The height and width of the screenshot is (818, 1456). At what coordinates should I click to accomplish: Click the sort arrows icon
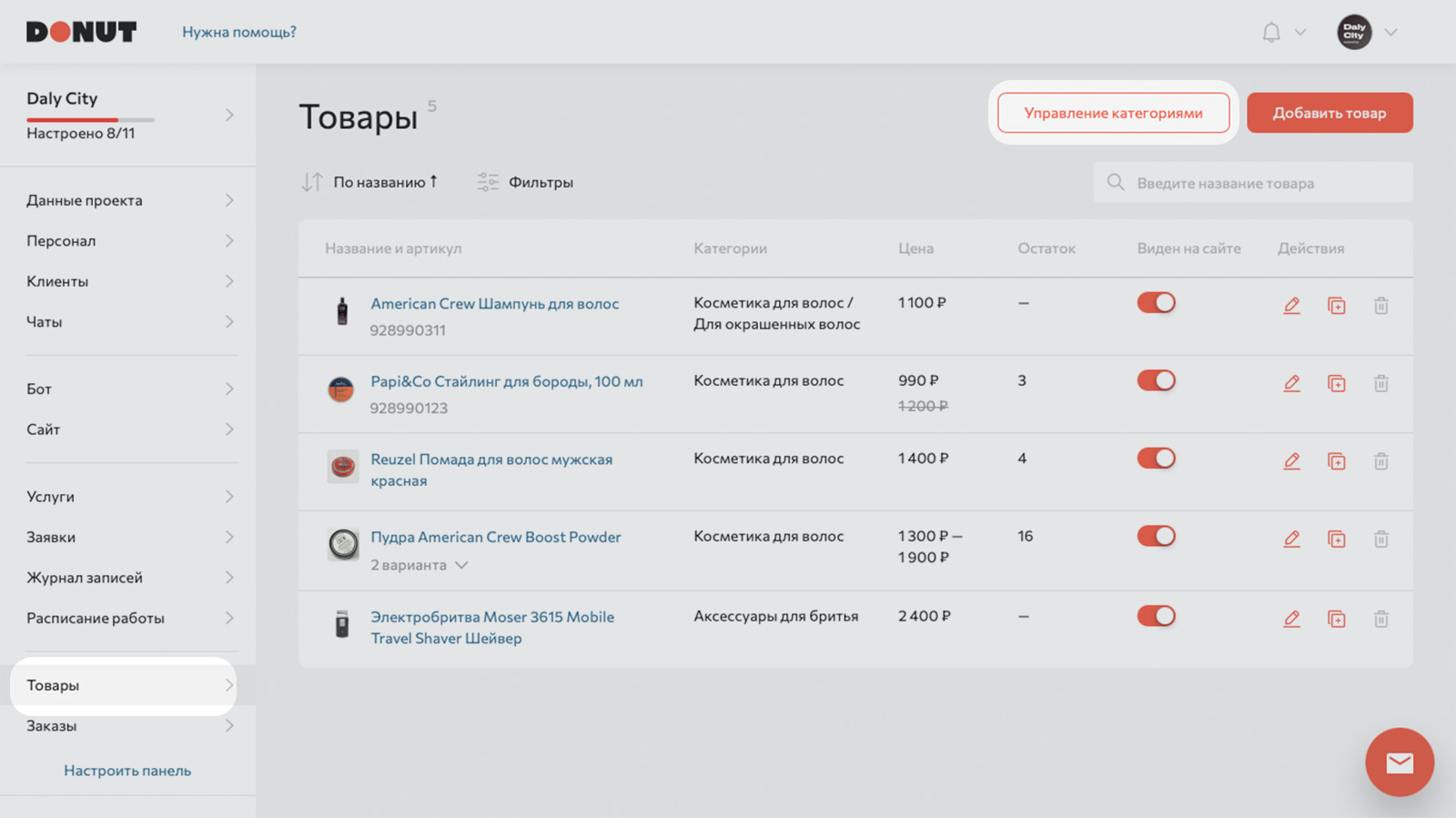(x=312, y=182)
